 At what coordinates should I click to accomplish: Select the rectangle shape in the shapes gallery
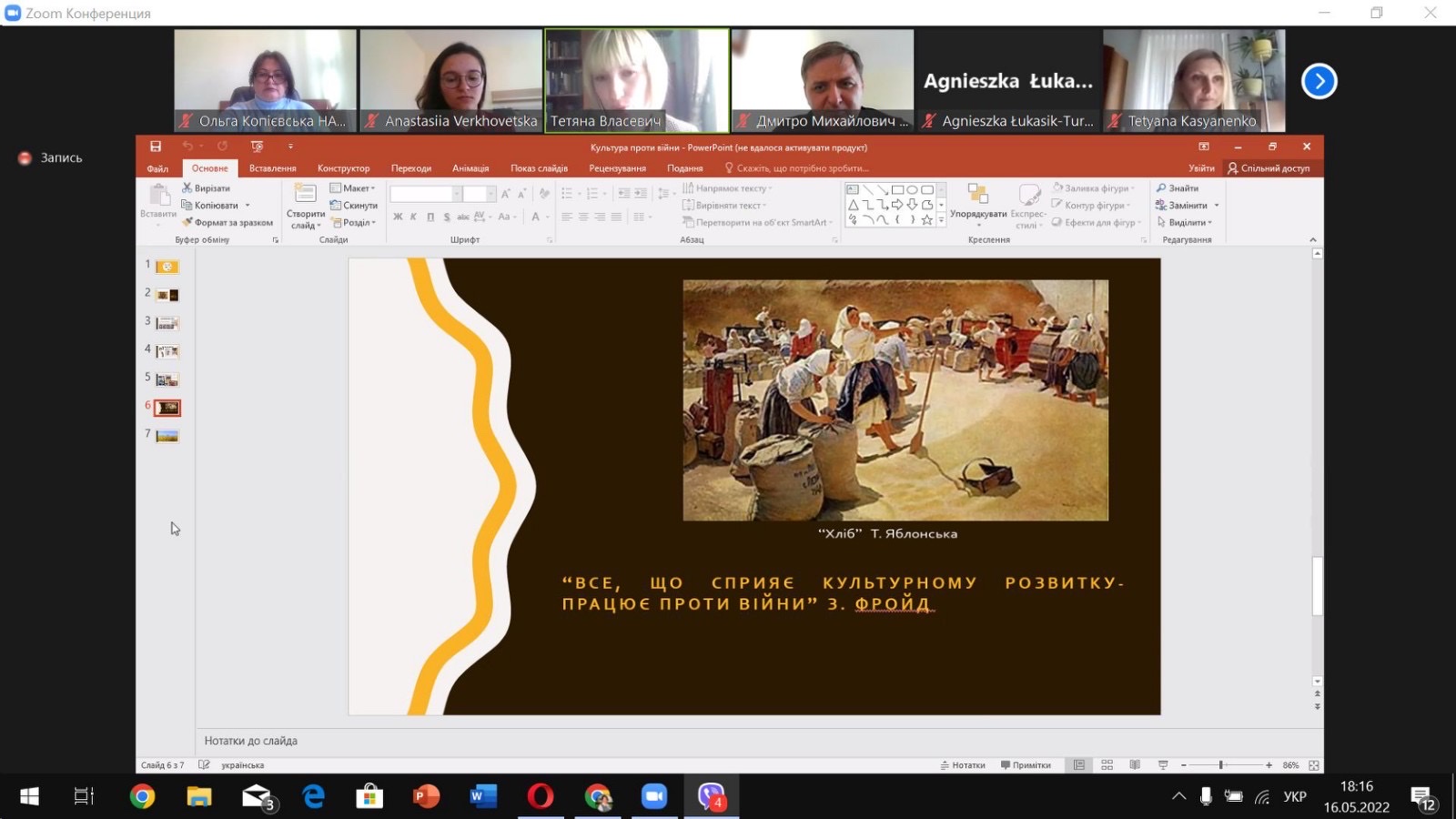[897, 190]
